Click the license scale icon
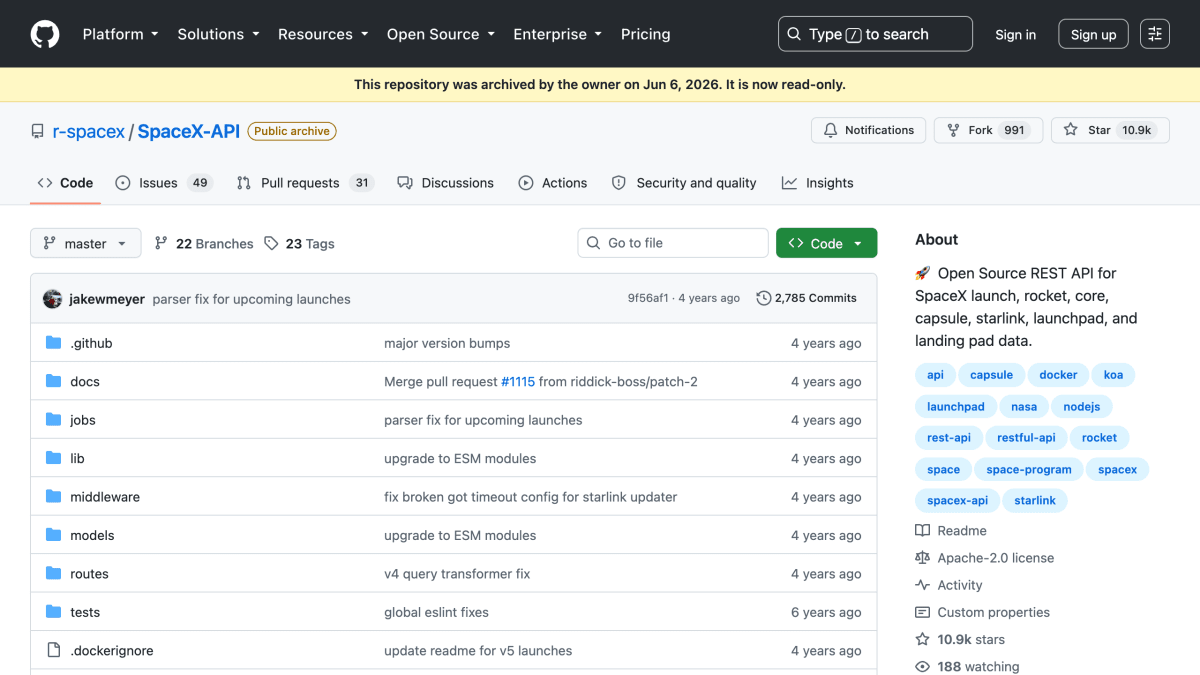 922,558
